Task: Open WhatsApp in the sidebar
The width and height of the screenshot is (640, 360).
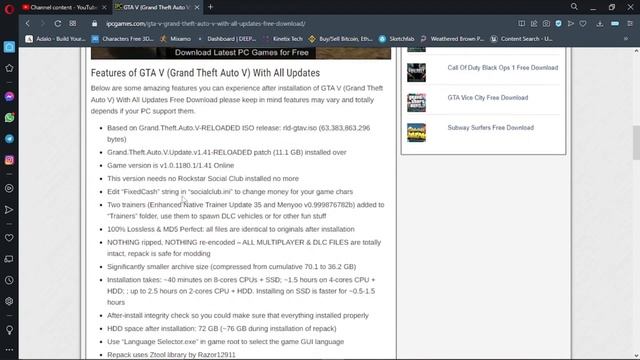Action: click(9, 118)
